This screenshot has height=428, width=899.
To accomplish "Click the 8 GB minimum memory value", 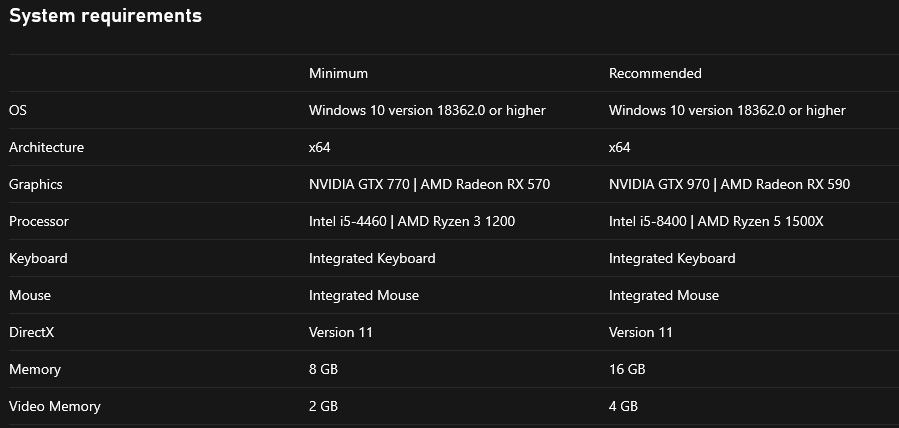I will pos(323,369).
